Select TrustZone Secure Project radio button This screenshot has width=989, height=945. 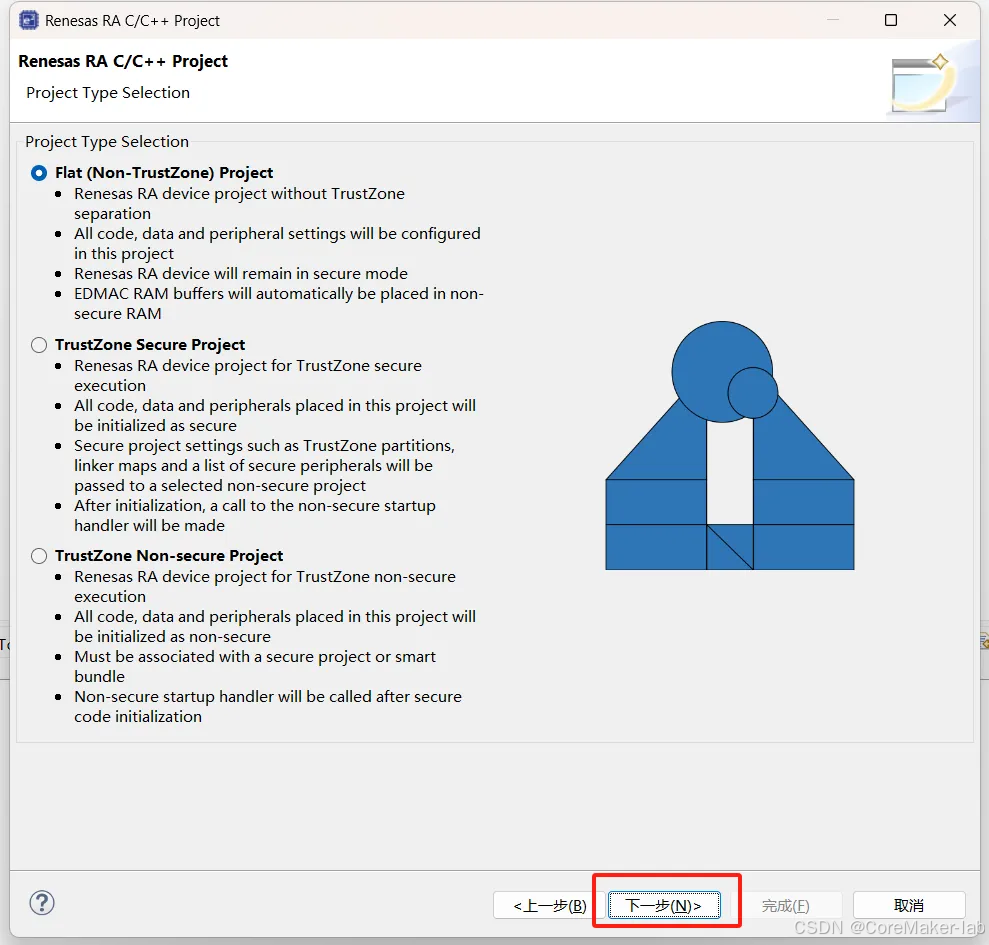[39, 345]
